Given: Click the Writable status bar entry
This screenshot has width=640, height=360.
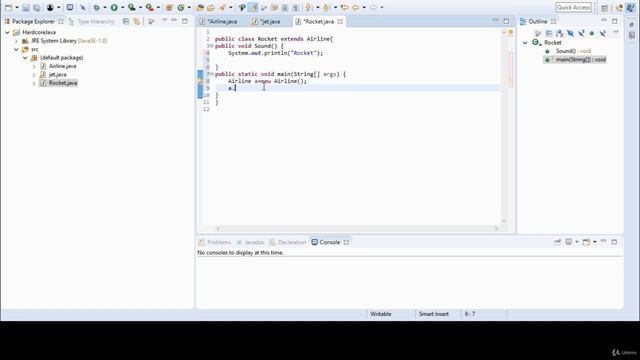Looking at the screenshot, I should [x=381, y=314].
